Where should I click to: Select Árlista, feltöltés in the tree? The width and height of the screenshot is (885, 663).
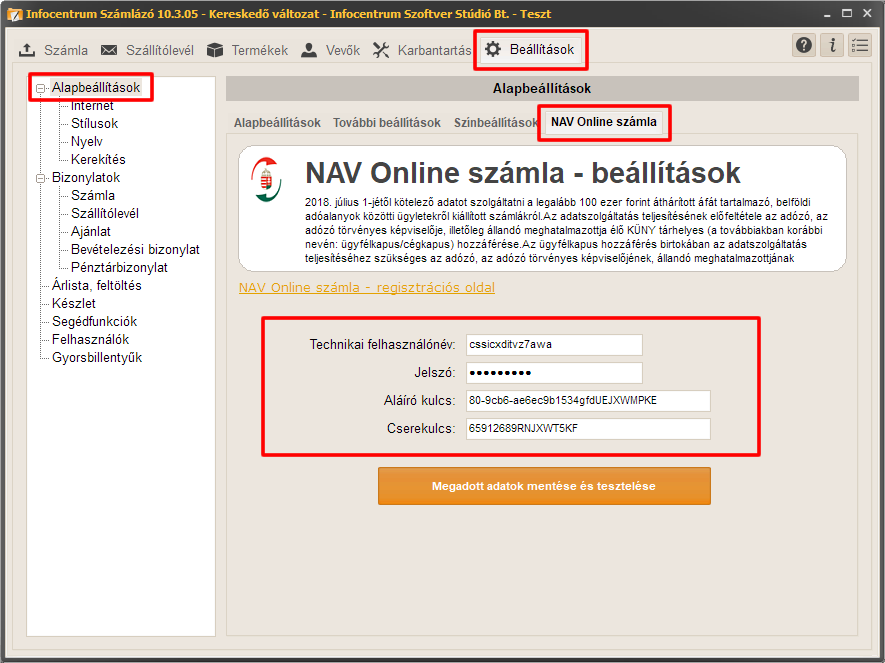click(97, 286)
